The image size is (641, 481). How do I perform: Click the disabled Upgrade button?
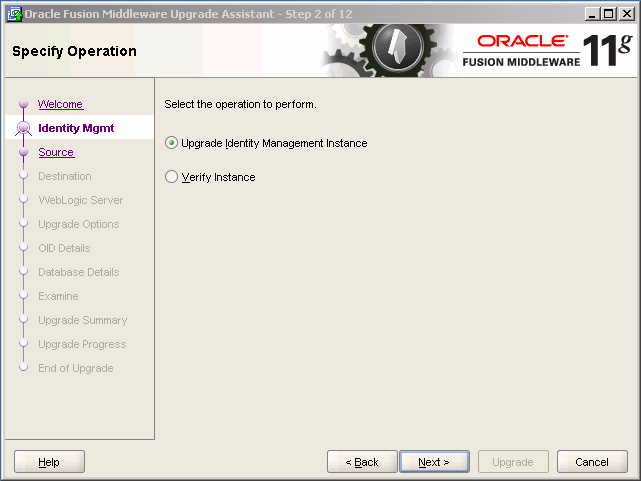(x=513, y=462)
